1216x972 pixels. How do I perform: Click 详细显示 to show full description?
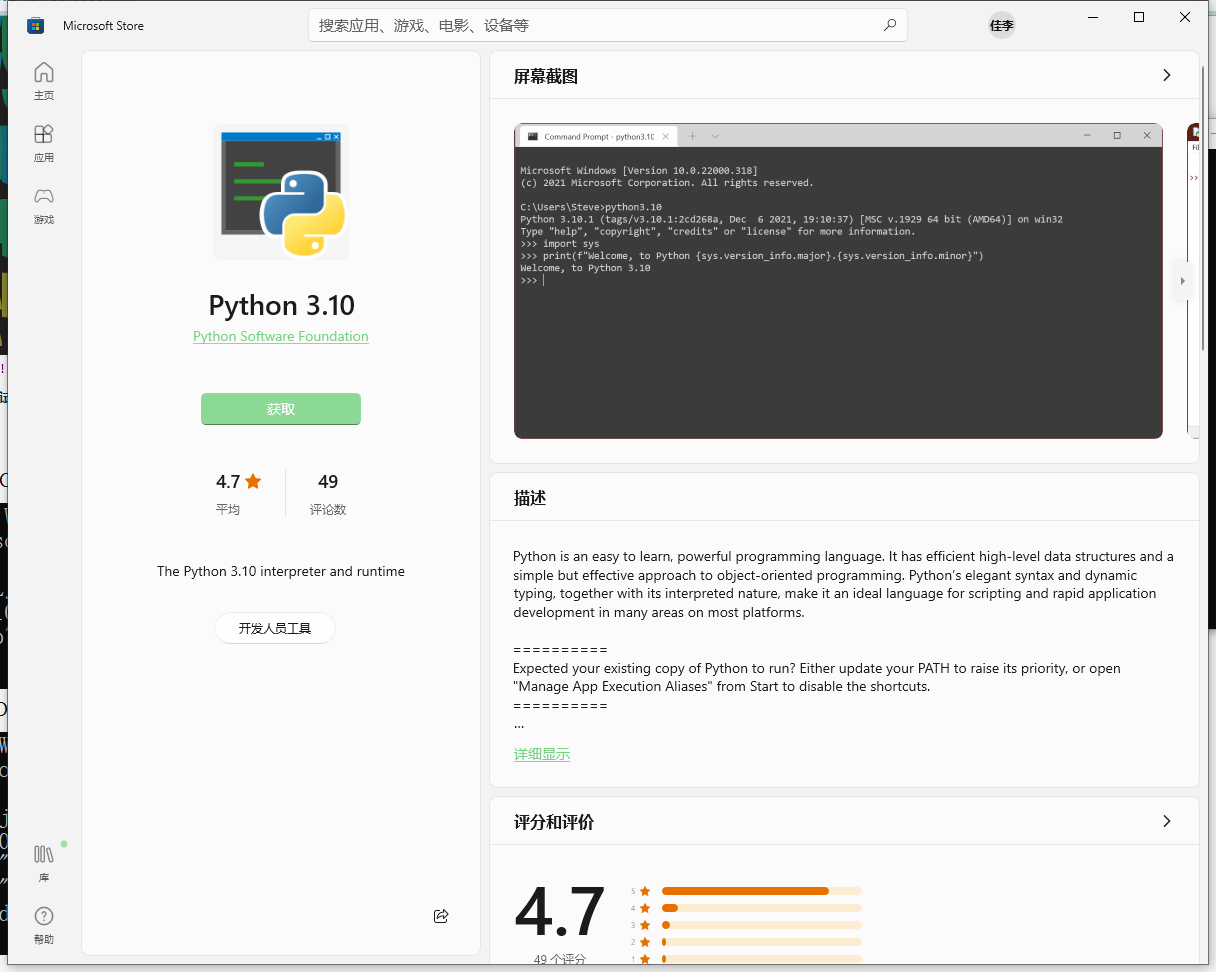pos(542,754)
